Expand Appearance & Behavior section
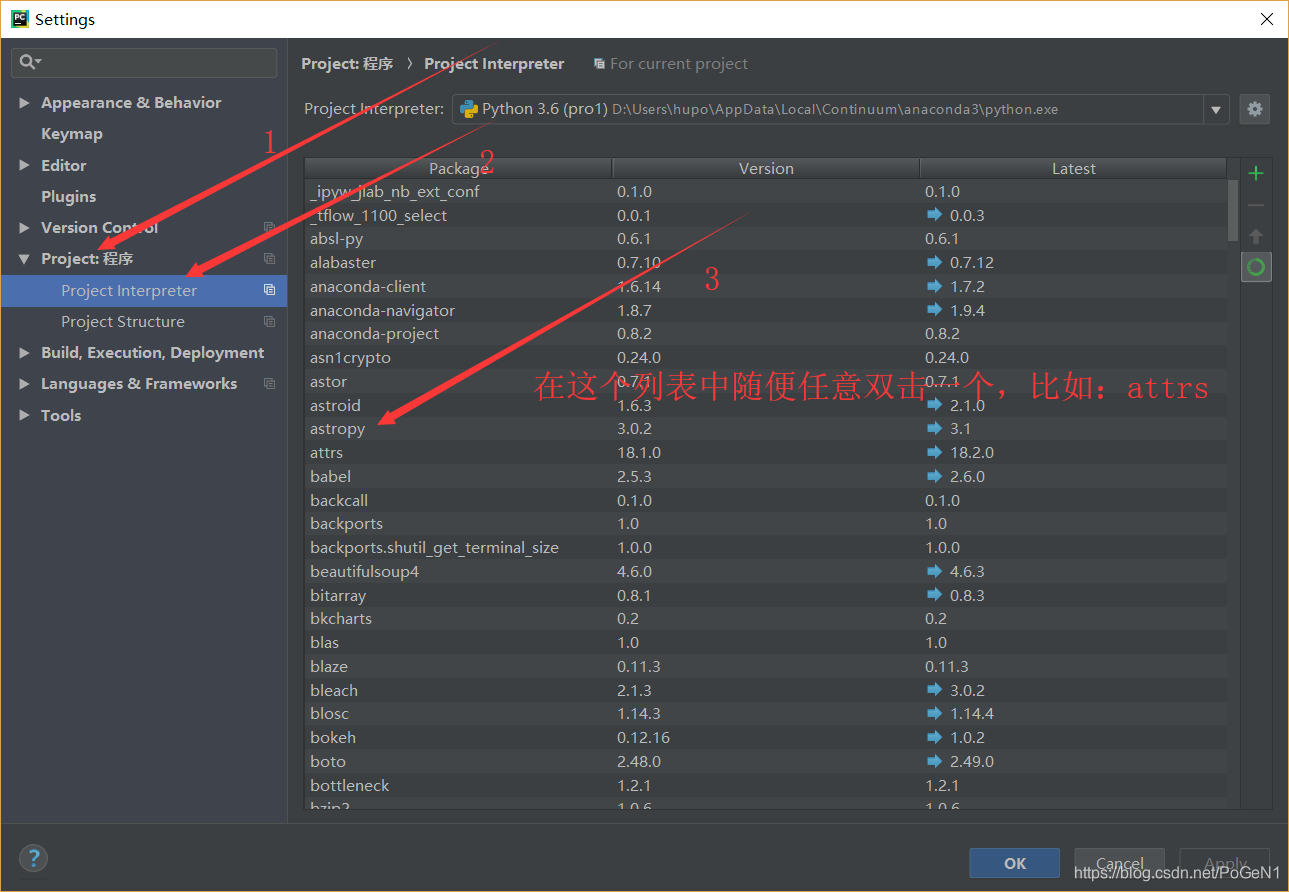This screenshot has width=1289, height=892. [x=24, y=103]
